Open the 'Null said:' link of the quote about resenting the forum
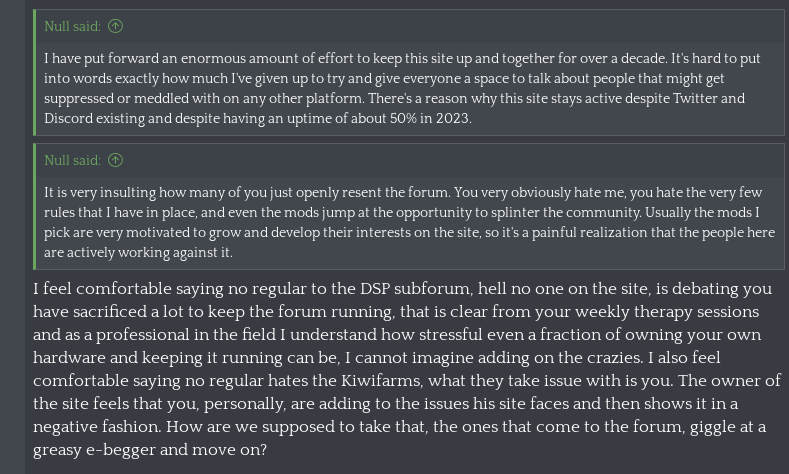This screenshot has height=474, width=789. 72,160
